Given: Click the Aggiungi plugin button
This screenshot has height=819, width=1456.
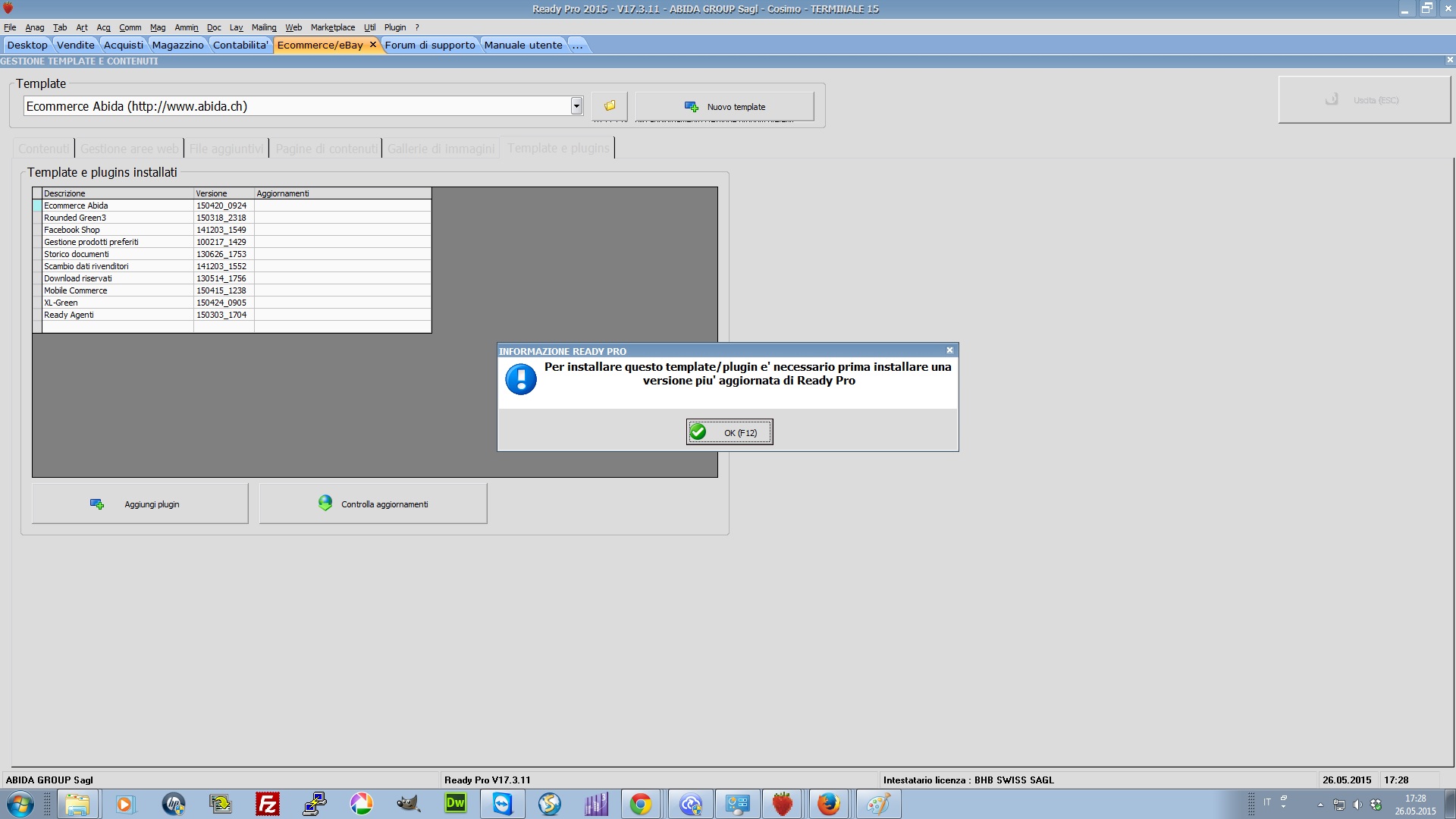Looking at the screenshot, I should tap(140, 504).
